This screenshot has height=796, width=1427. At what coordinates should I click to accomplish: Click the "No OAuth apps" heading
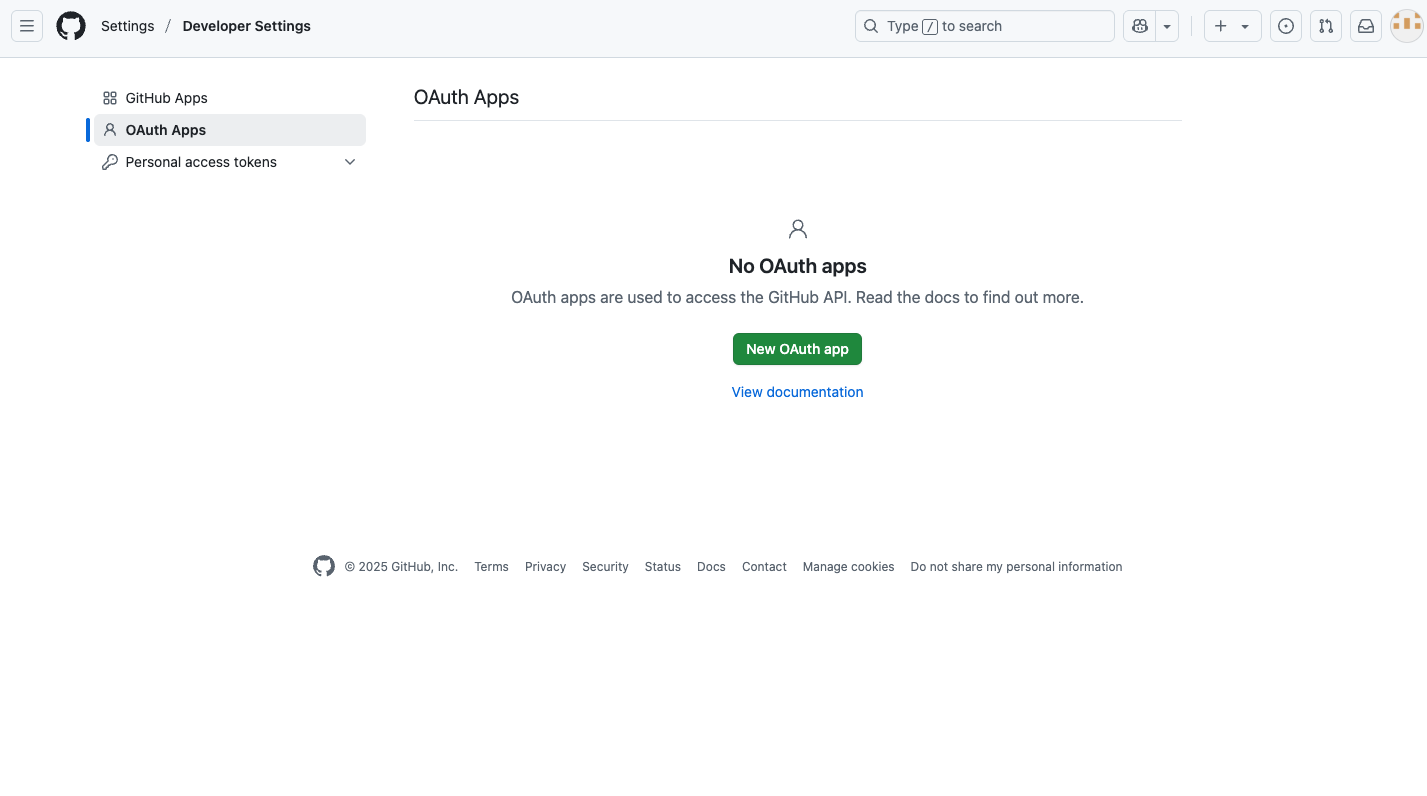tap(797, 266)
